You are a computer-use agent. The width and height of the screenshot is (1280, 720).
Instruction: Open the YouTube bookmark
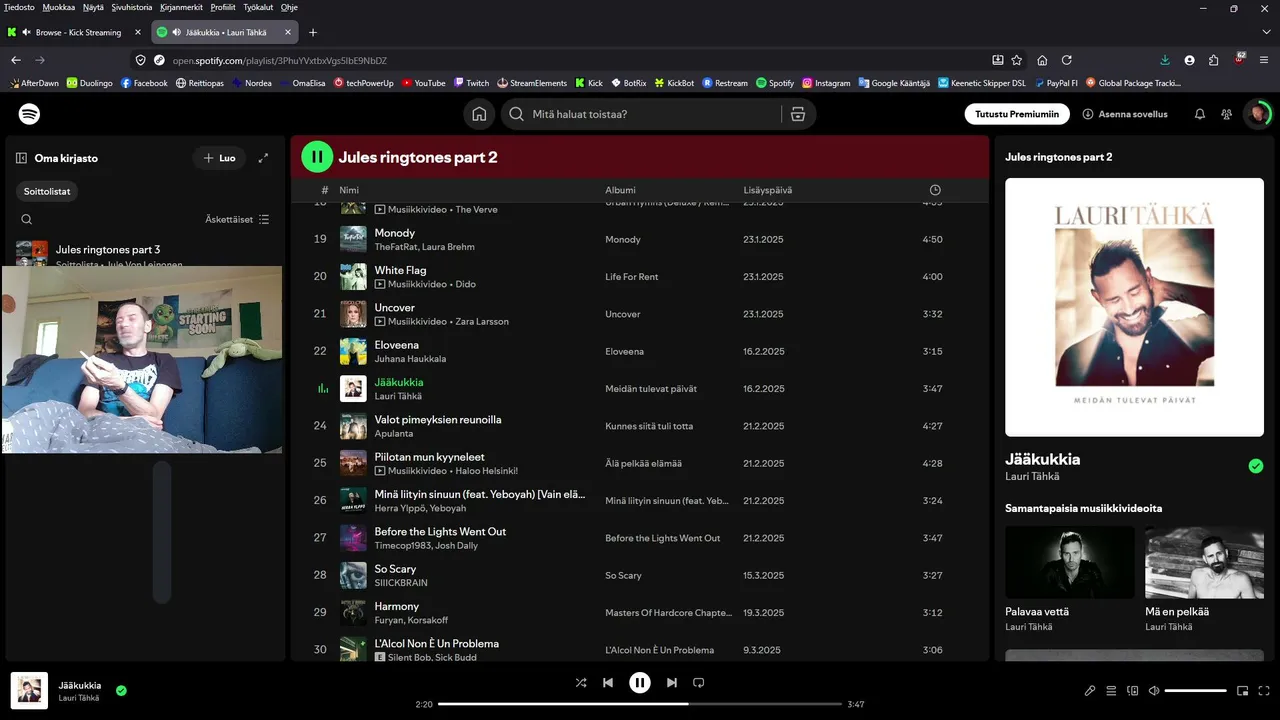[x=423, y=83]
